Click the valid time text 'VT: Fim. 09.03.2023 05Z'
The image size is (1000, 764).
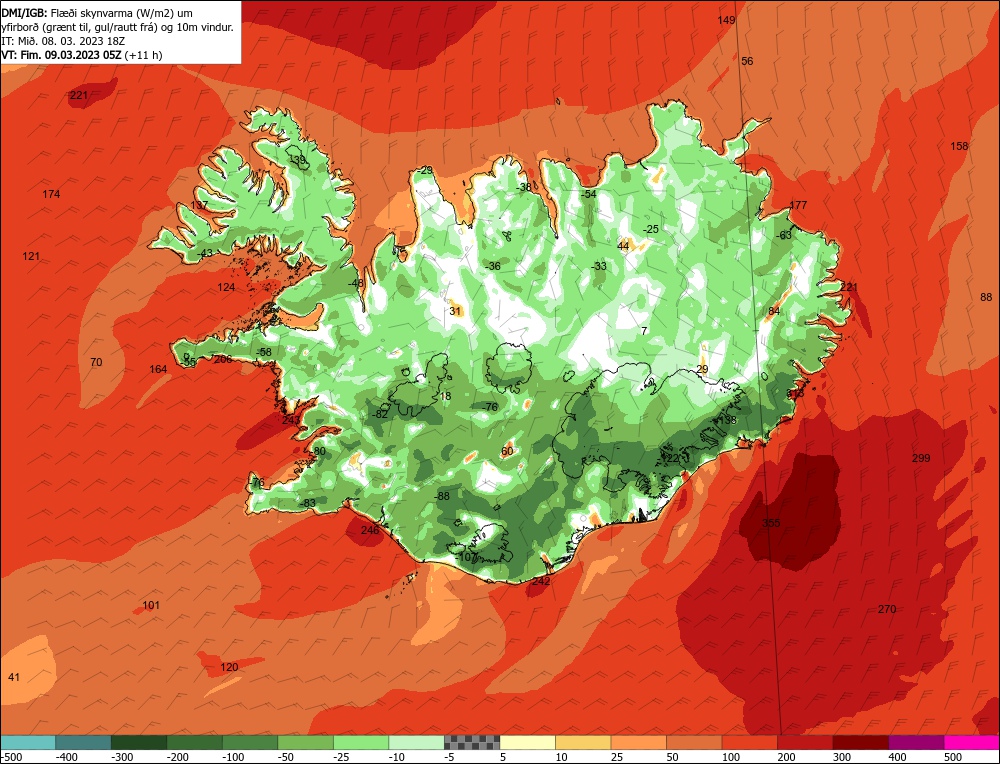coord(61,55)
